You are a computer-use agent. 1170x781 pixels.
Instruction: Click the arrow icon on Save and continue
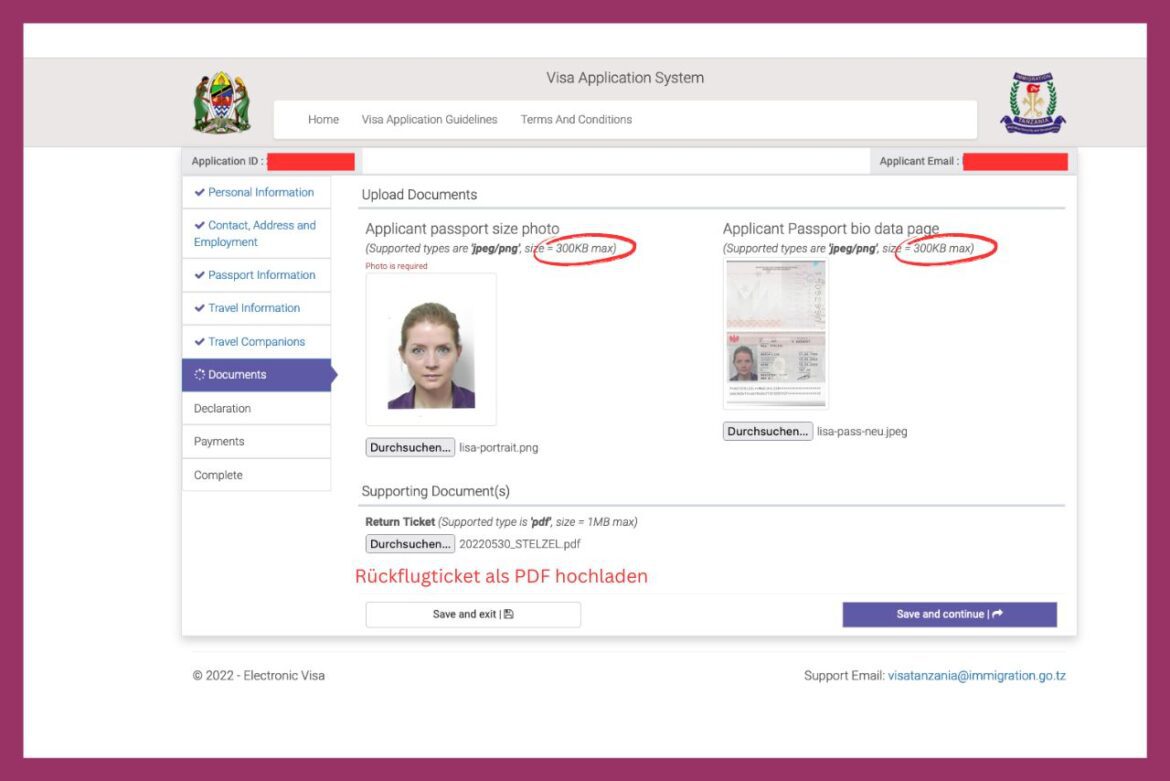coord(998,614)
